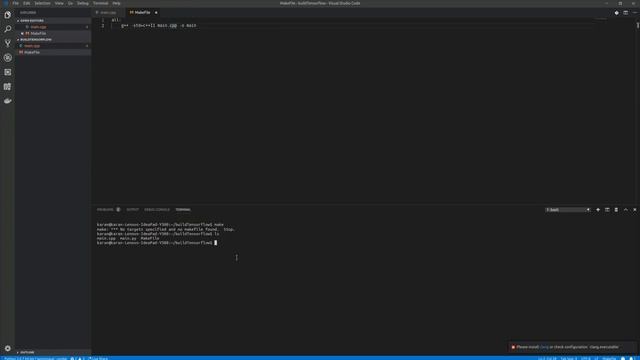The height and width of the screenshot is (360, 640).
Task: Open the editor more actions menu
Action: (635, 13)
